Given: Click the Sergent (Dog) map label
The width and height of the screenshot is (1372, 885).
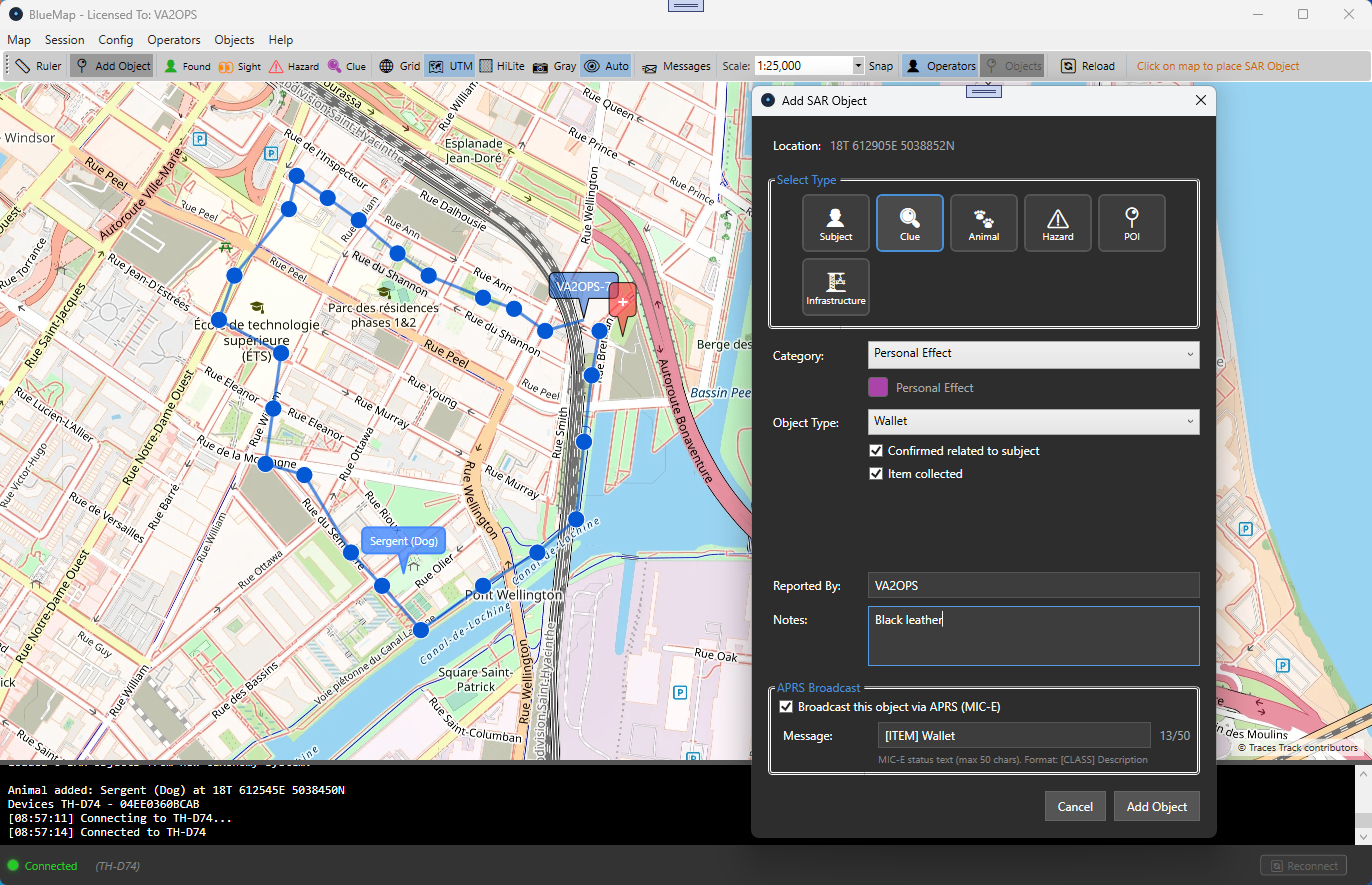Looking at the screenshot, I should pyautogui.click(x=404, y=541).
